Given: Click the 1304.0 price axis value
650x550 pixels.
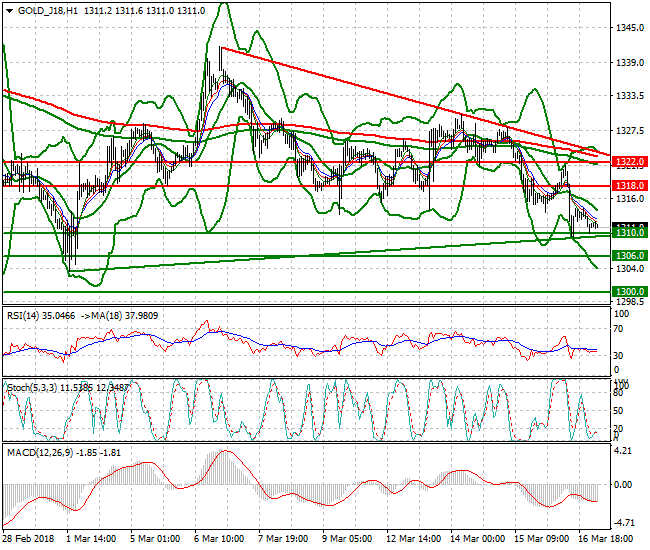Looking at the screenshot, I should click(x=630, y=269).
